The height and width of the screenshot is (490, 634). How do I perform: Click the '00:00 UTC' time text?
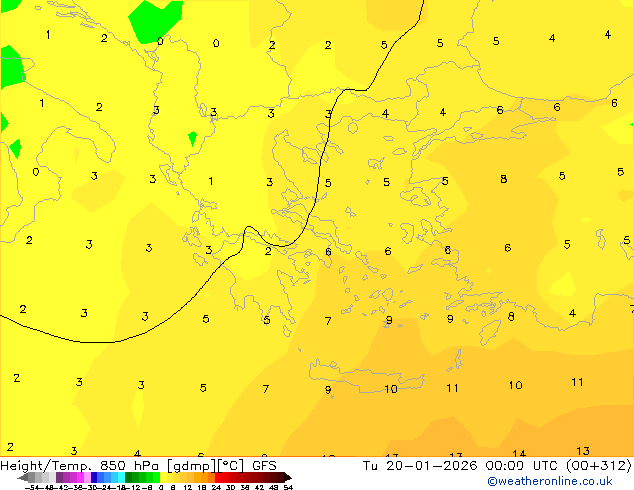click(x=523, y=466)
